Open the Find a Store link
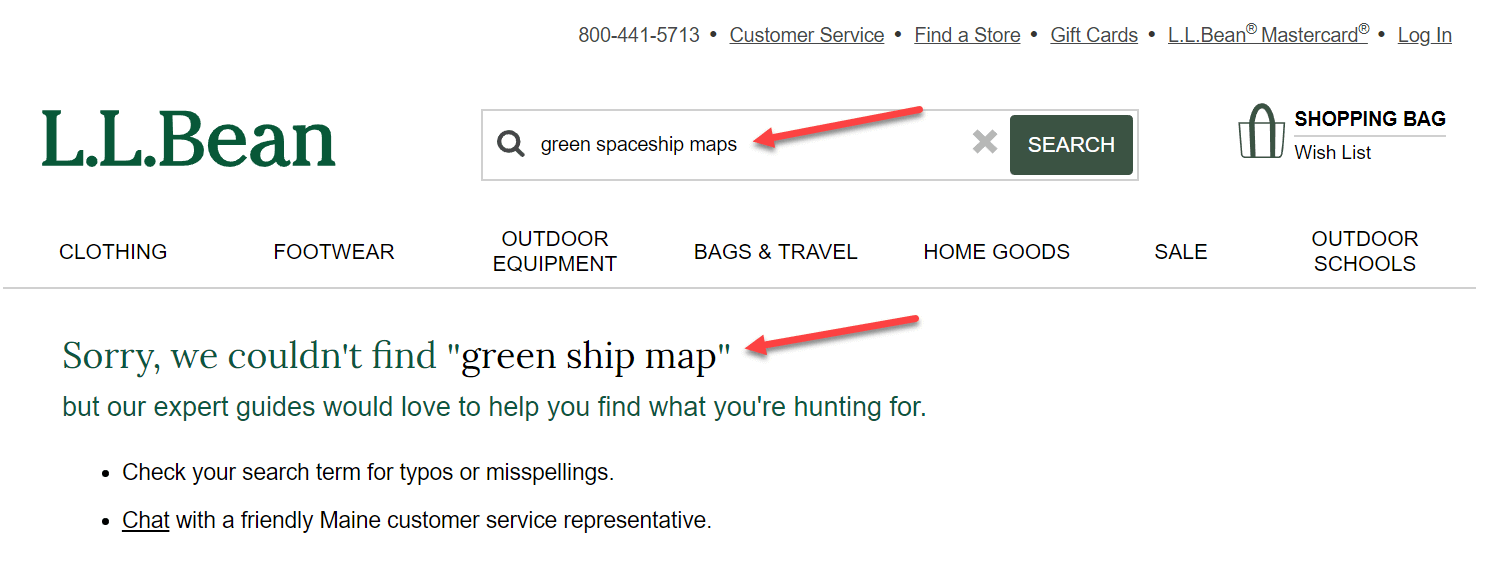1489x563 pixels. pos(967,35)
